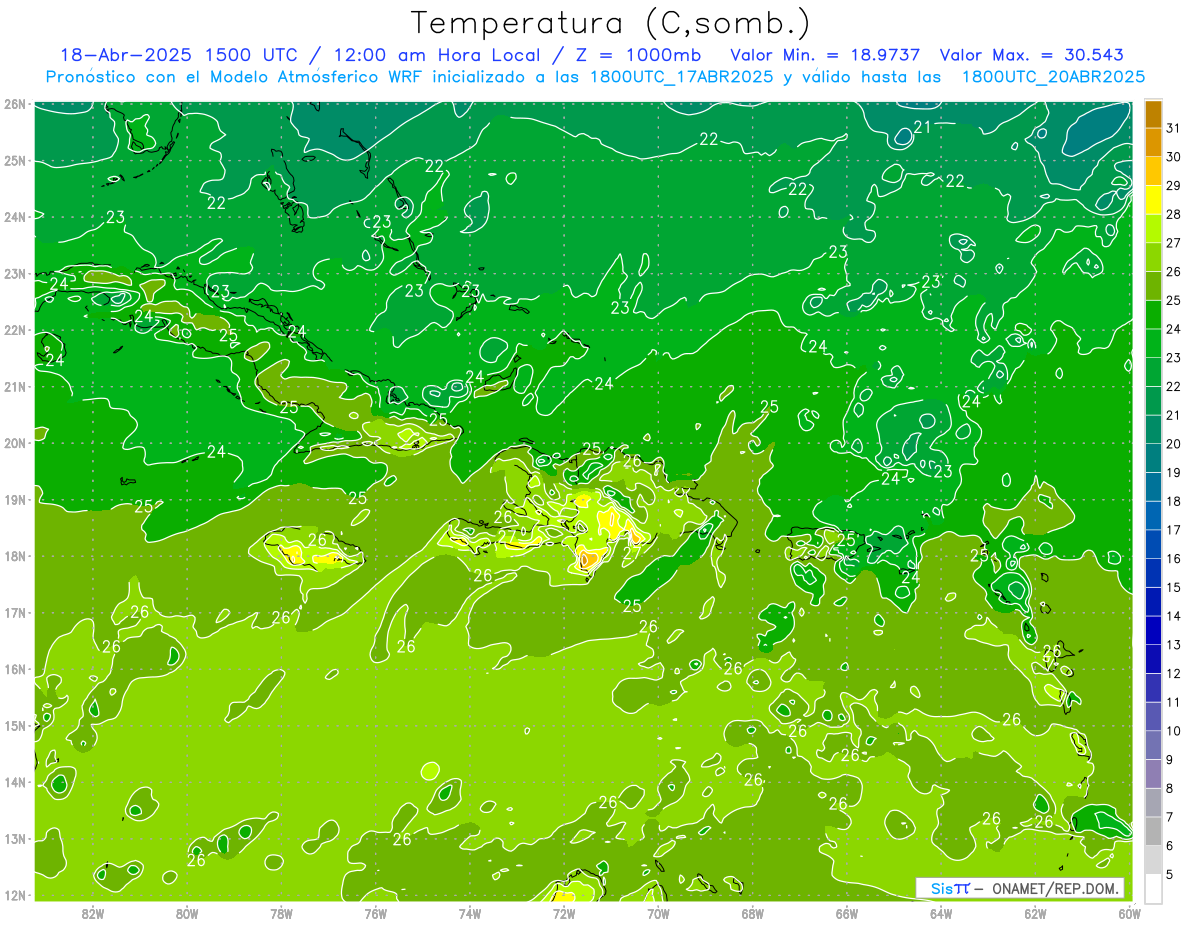Screen dimensions: 1200x927
Task: Click the longitude label 74W
Action: pos(470,912)
